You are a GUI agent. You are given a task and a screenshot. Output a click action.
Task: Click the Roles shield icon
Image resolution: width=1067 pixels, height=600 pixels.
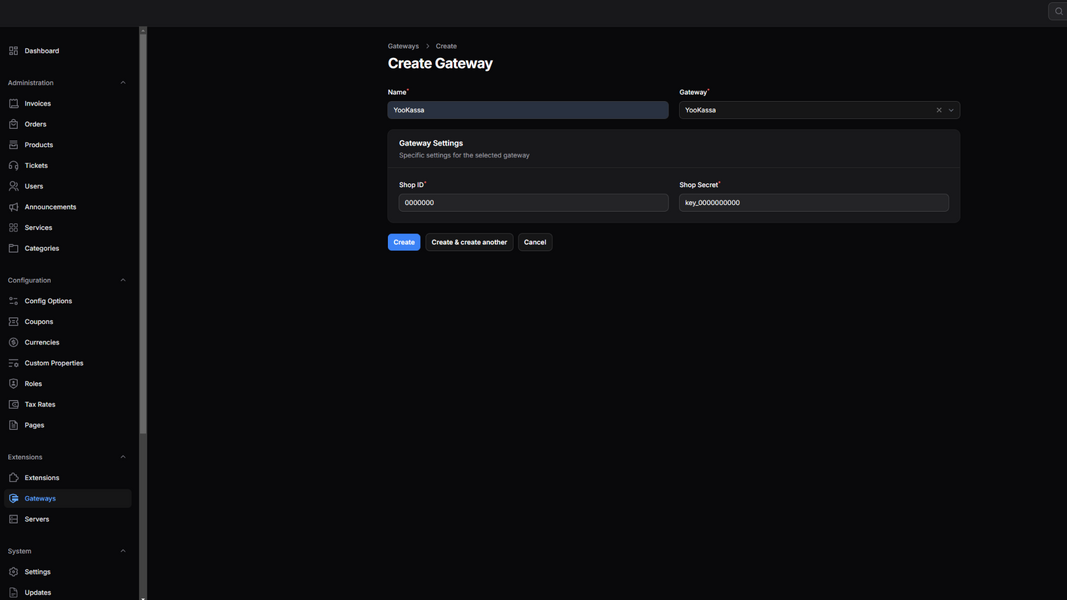pyautogui.click(x=14, y=384)
